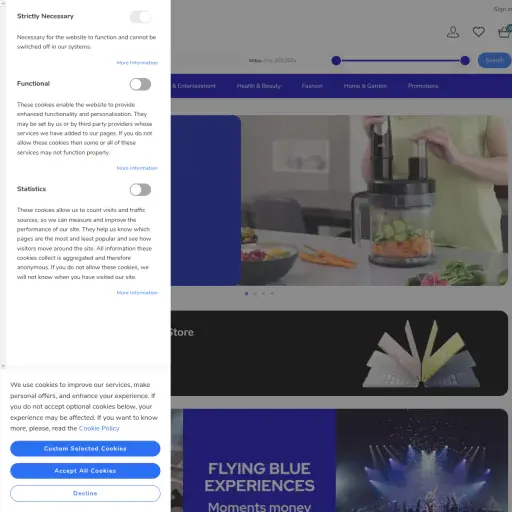Open the wishlist heart icon

pyautogui.click(x=479, y=32)
